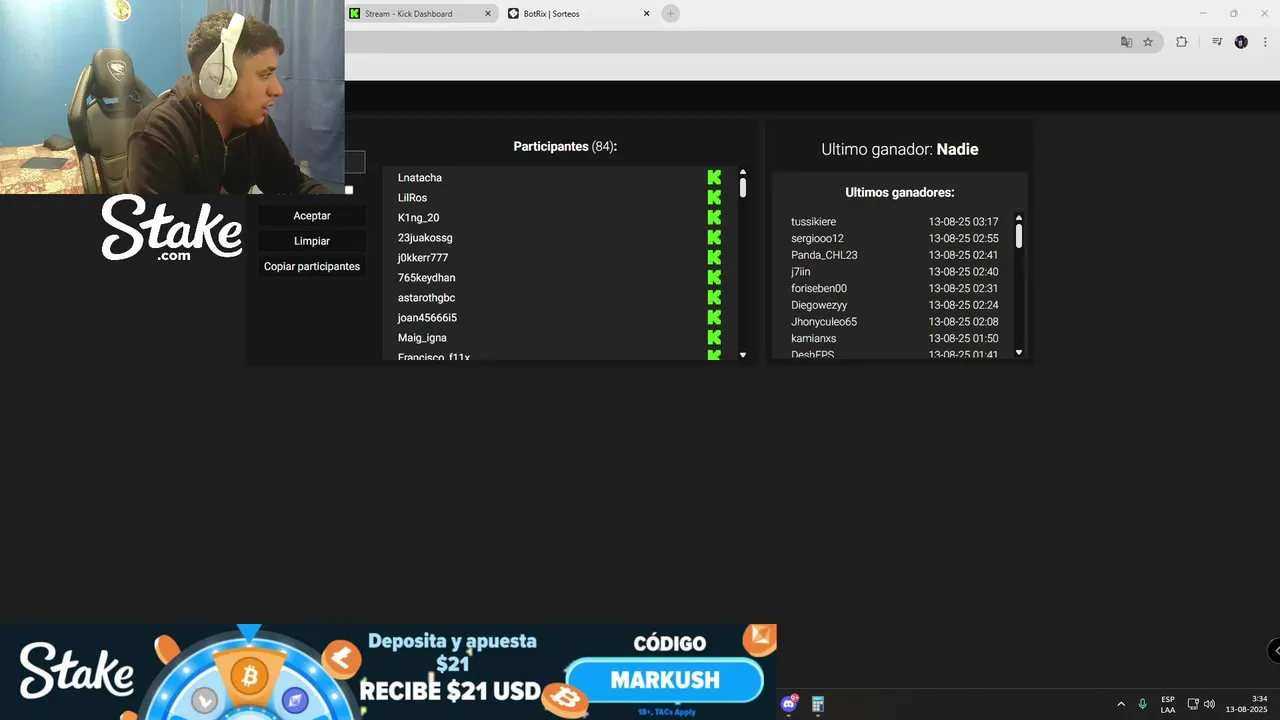Click the Copiar participantes button
Image resolution: width=1280 pixels, height=720 pixels.
[x=312, y=266]
